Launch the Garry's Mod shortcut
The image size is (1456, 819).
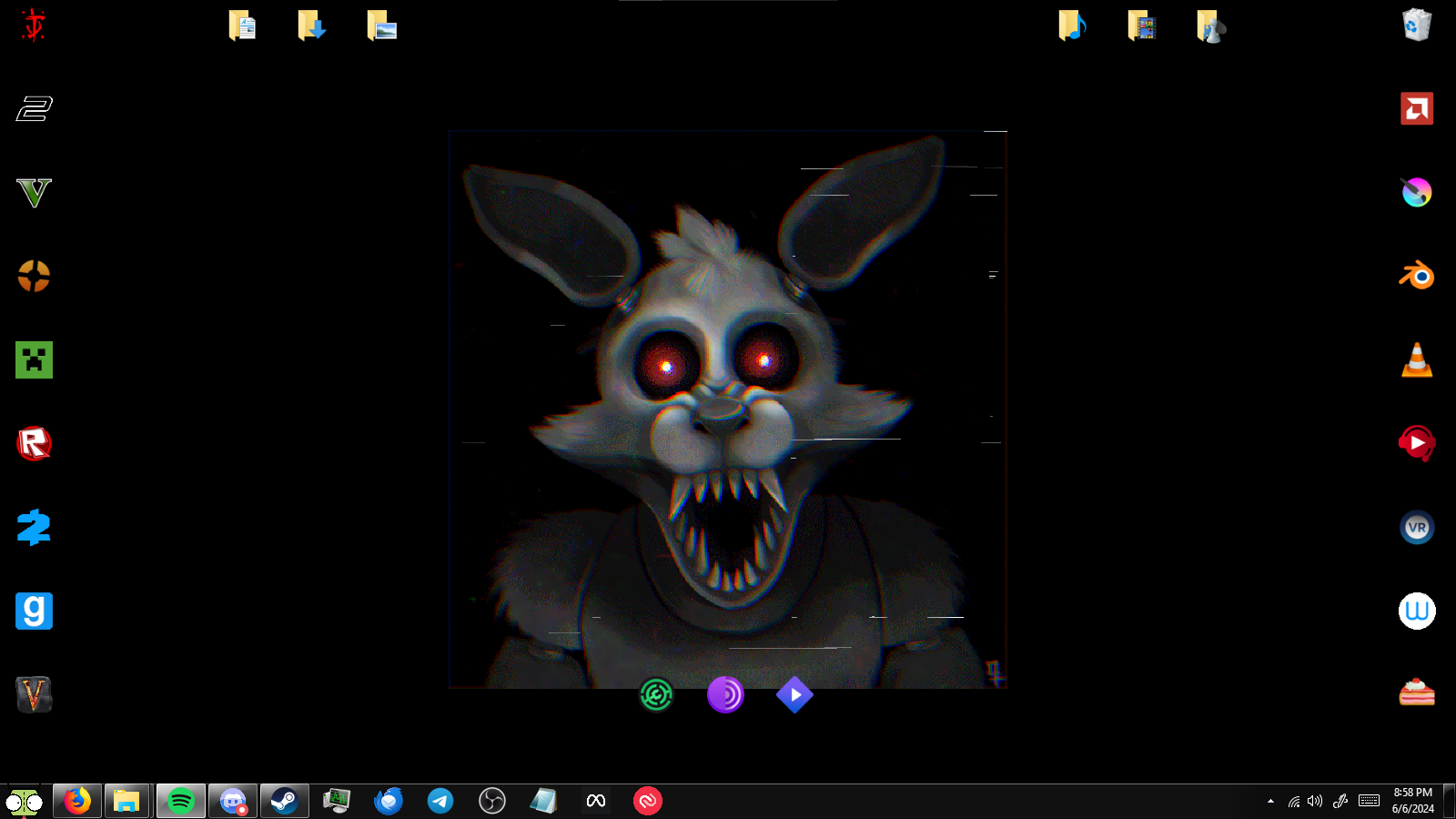point(33,612)
